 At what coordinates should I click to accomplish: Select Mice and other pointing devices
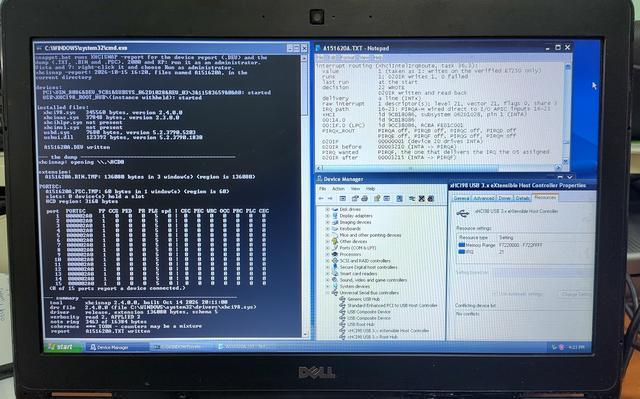[370, 235]
